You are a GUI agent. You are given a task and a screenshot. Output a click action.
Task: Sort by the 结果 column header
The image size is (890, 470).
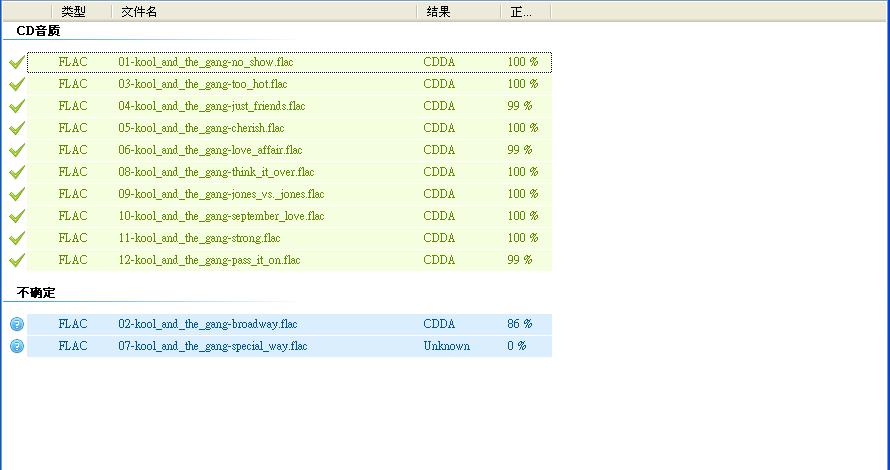[459, 12]
